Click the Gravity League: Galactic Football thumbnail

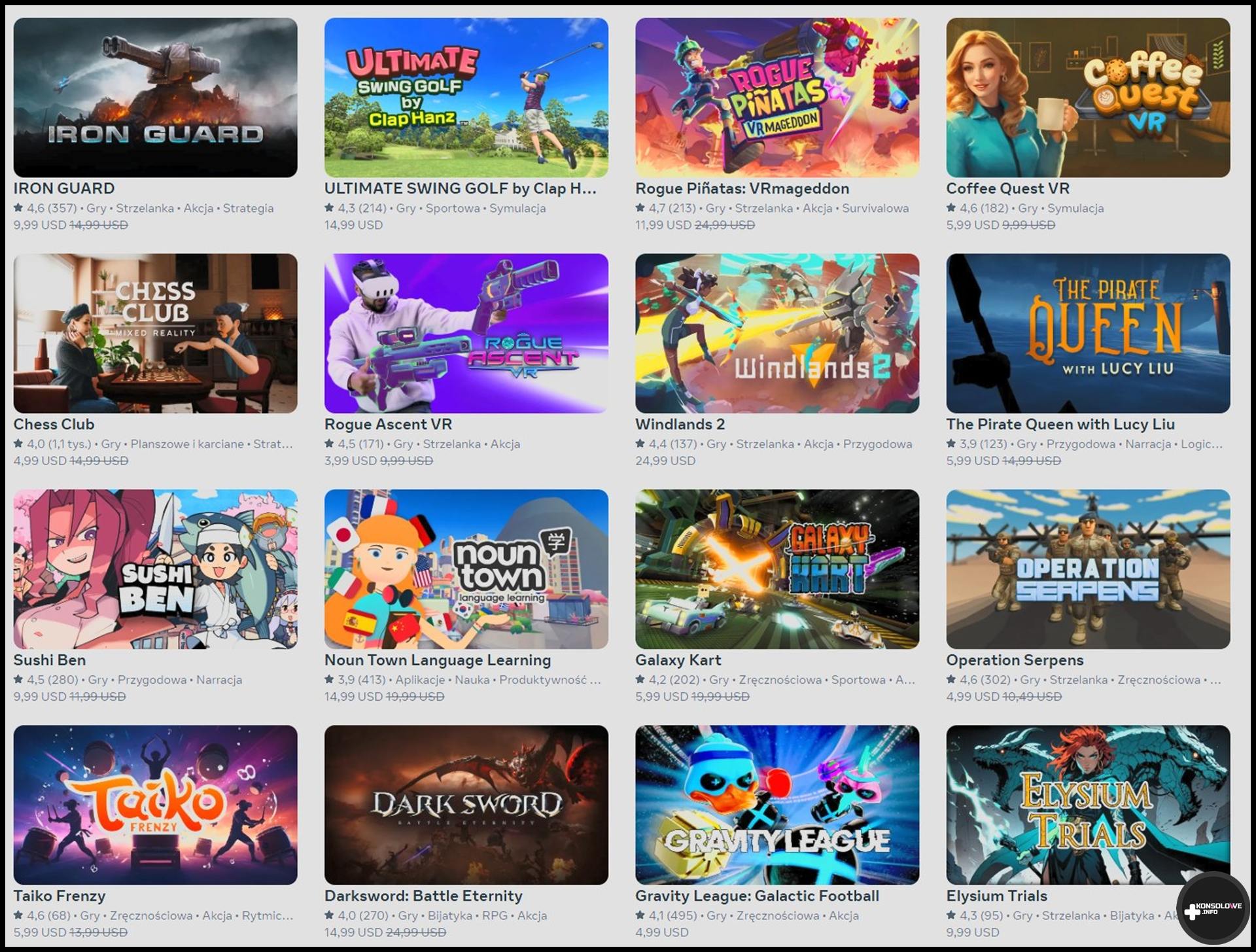point(777,805)
